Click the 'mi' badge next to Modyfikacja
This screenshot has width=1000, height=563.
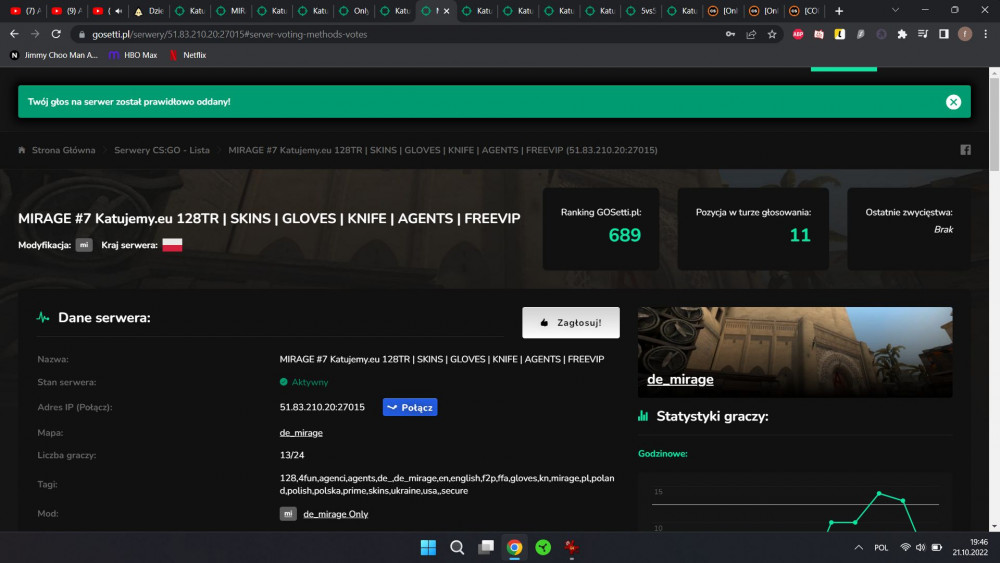click(x=84, y=245)
